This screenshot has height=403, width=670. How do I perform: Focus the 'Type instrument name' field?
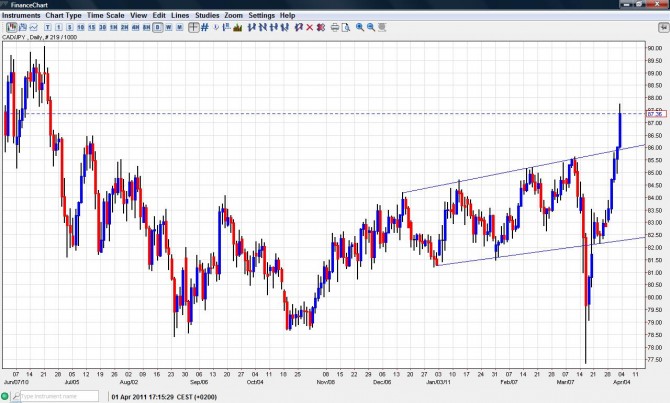click(59, 396)
